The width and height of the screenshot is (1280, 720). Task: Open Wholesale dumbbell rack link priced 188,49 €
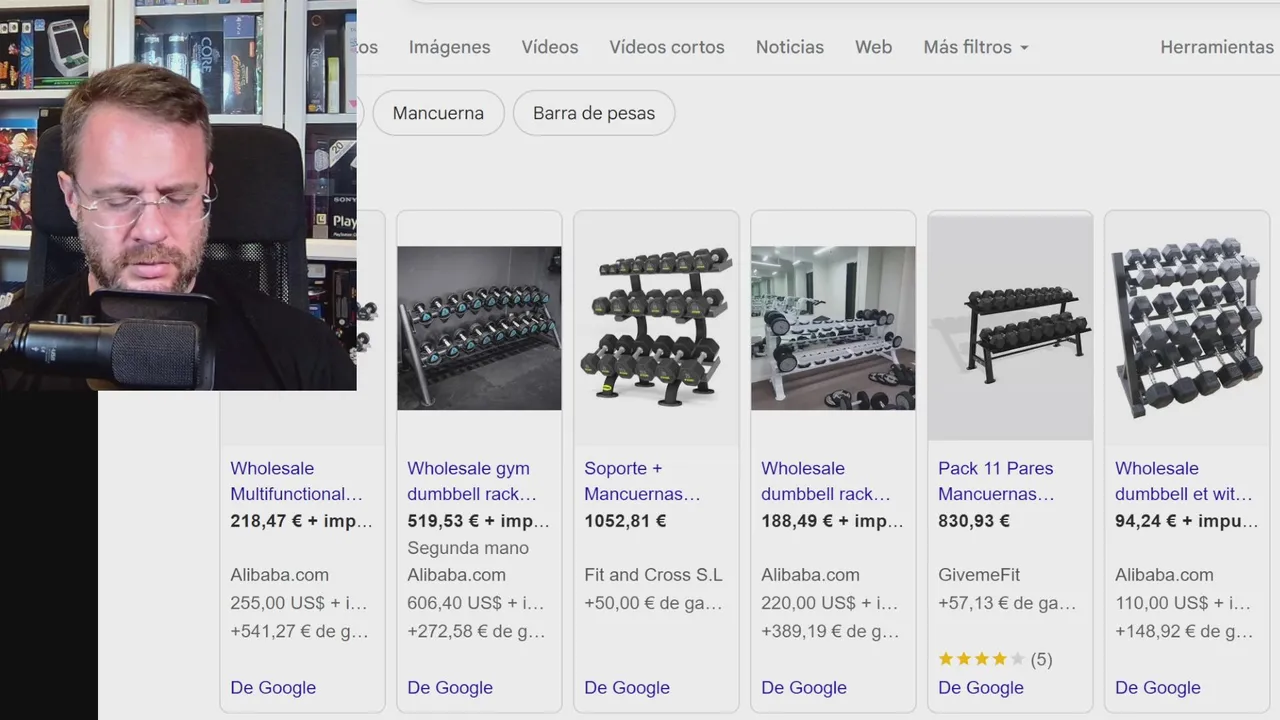(x=825, y=481)
